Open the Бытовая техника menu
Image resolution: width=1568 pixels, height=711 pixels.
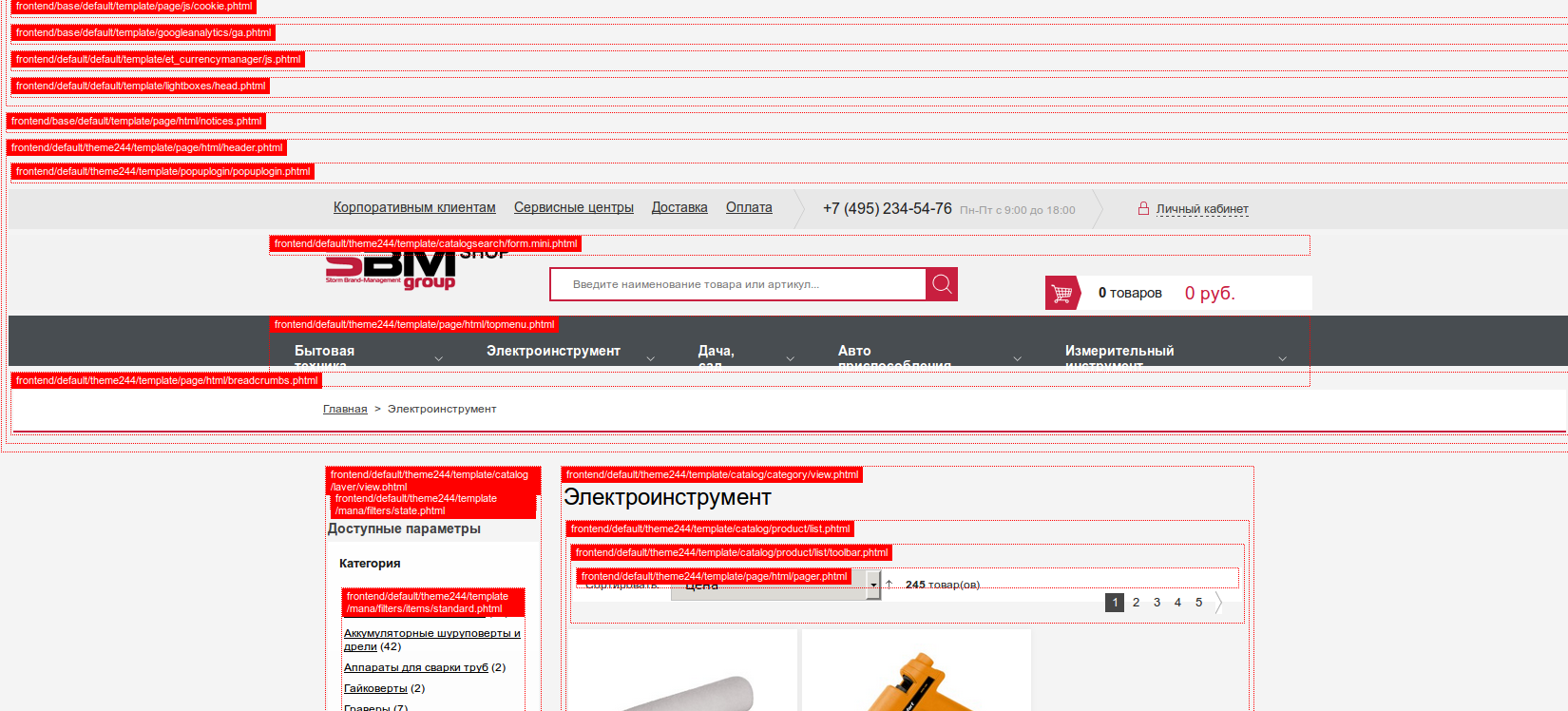coord(325,355)
